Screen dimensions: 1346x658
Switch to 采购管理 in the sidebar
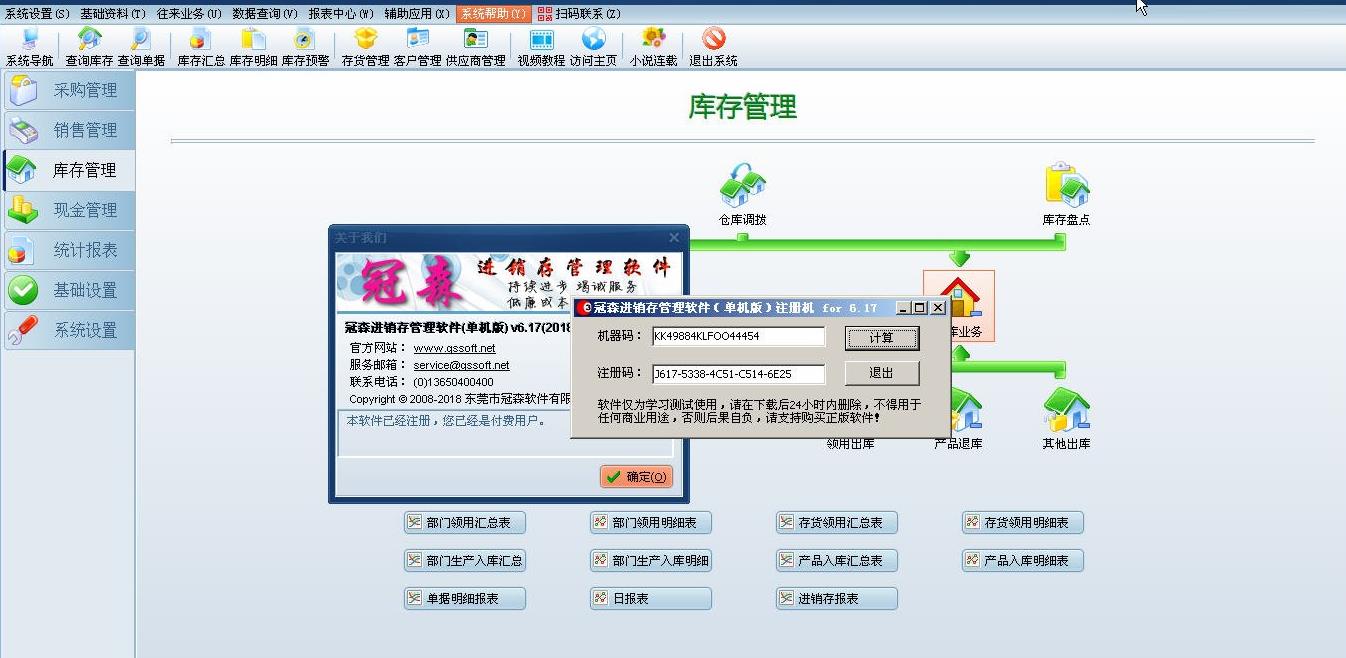(69, 90)
